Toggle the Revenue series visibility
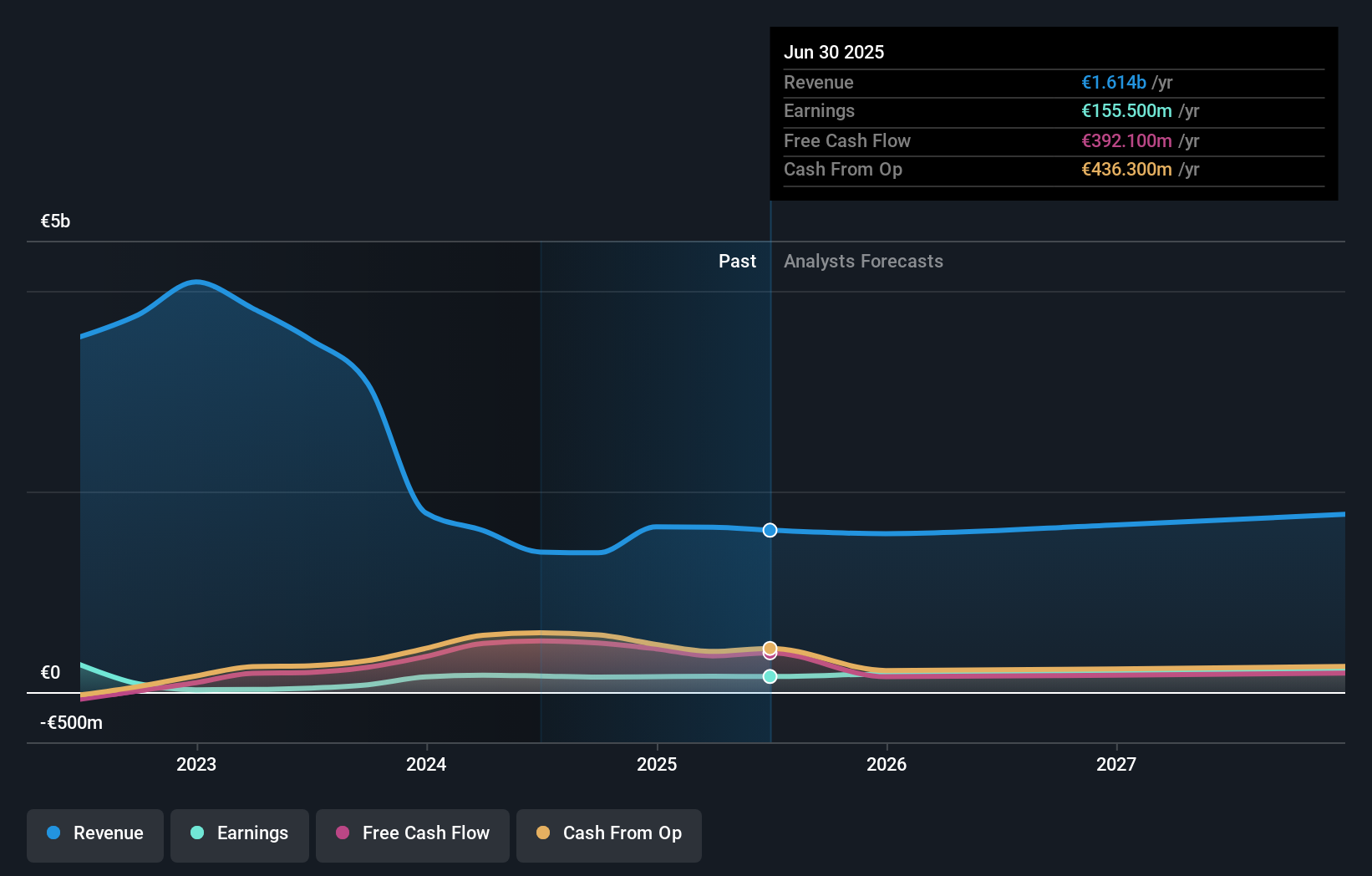The height and width of the screenshot is (876, 1372). point(94,833)
